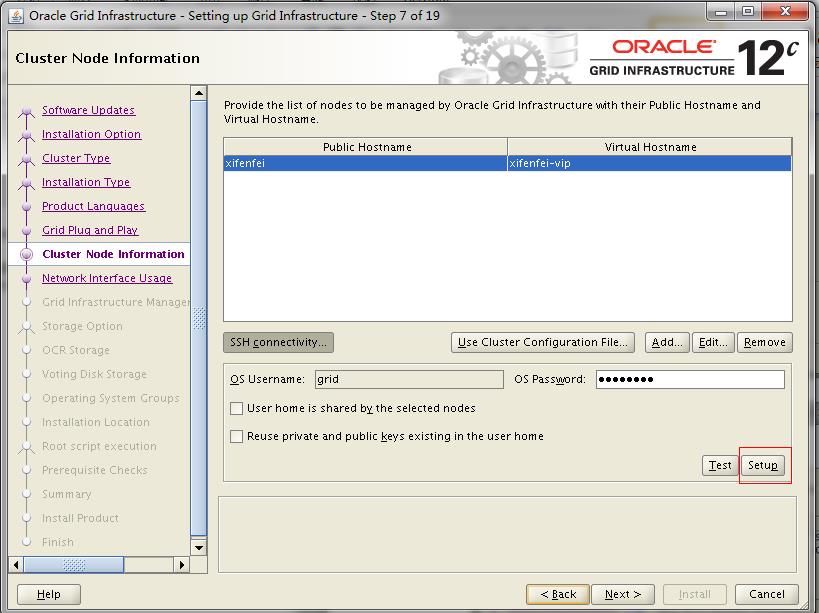
Task: Click Setup to configure SSH
Action: [763, 465]
